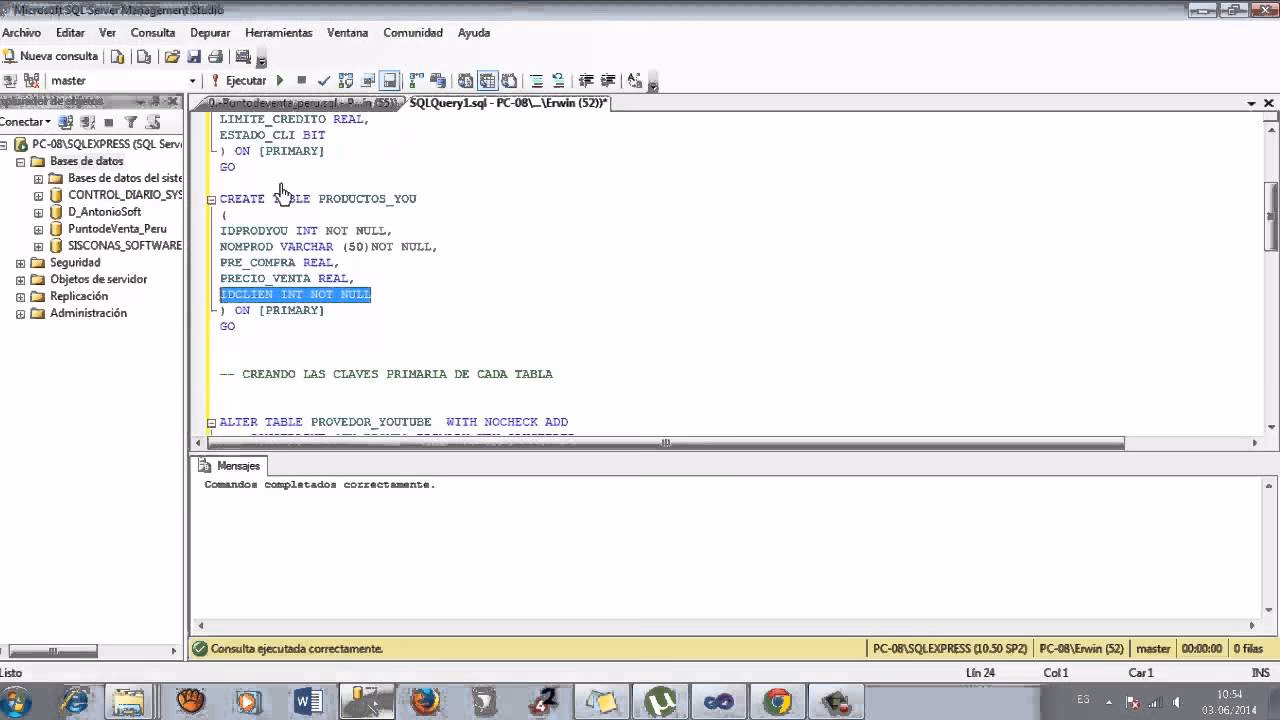Cancel query execution with stop icon
The height and width of the screenshot is (720, 1280).
pyautogui.click(x=301, y=81)
